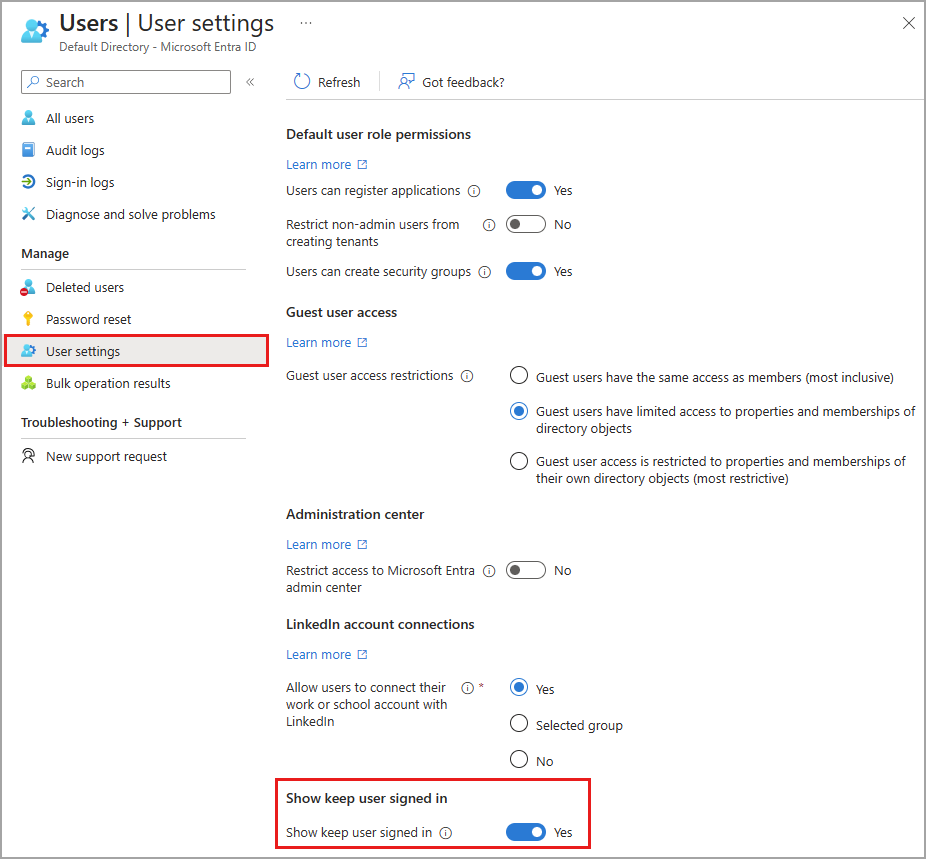The image size is (926, 859).
Task: Open Learn more under Default user role permissions
Action: [318, 164]
